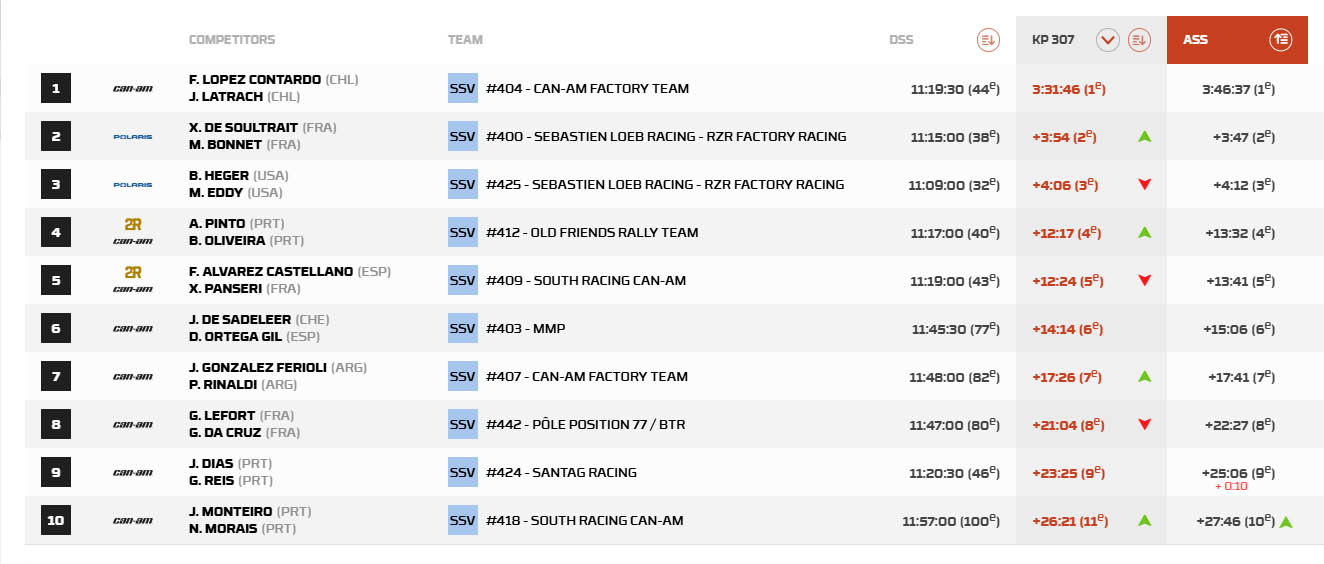Click position number 6 badge
This screenshot has width=1324, height=564.
55,328
